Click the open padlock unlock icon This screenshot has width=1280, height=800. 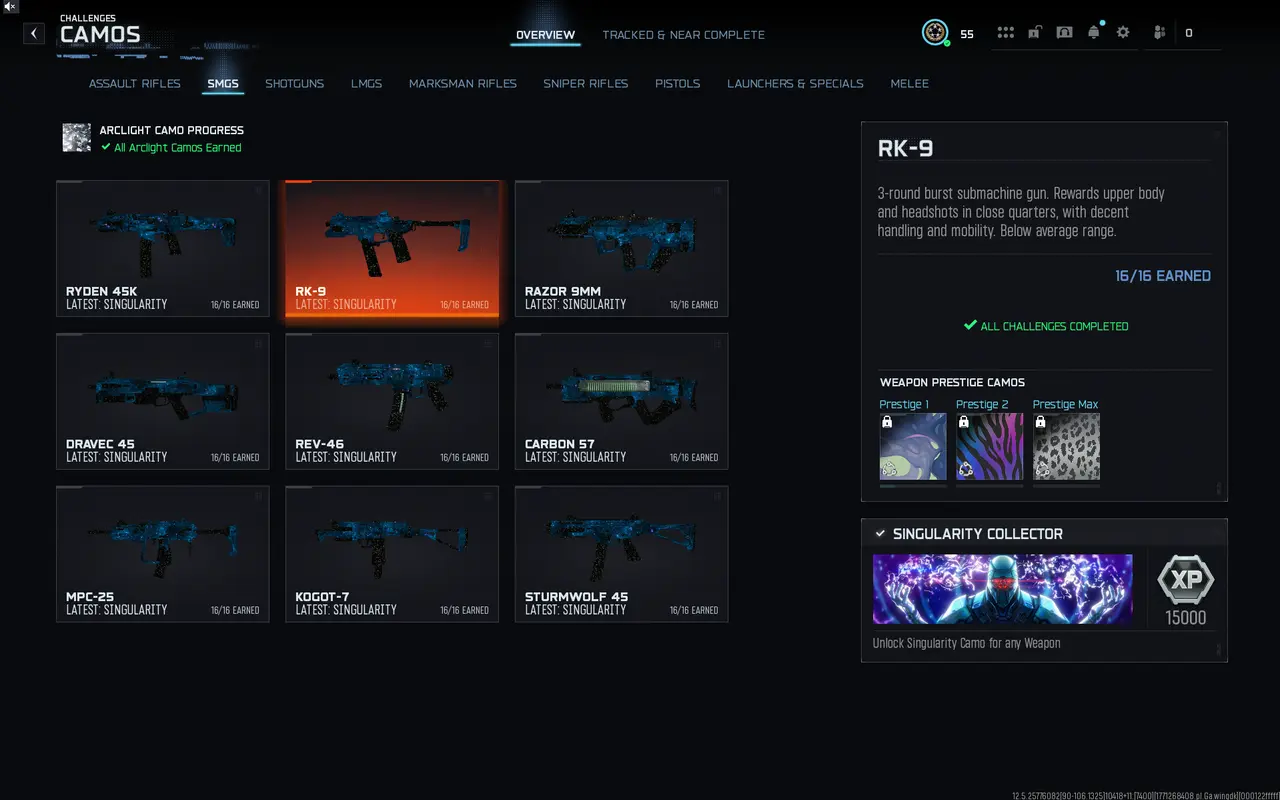(1035, 33)
